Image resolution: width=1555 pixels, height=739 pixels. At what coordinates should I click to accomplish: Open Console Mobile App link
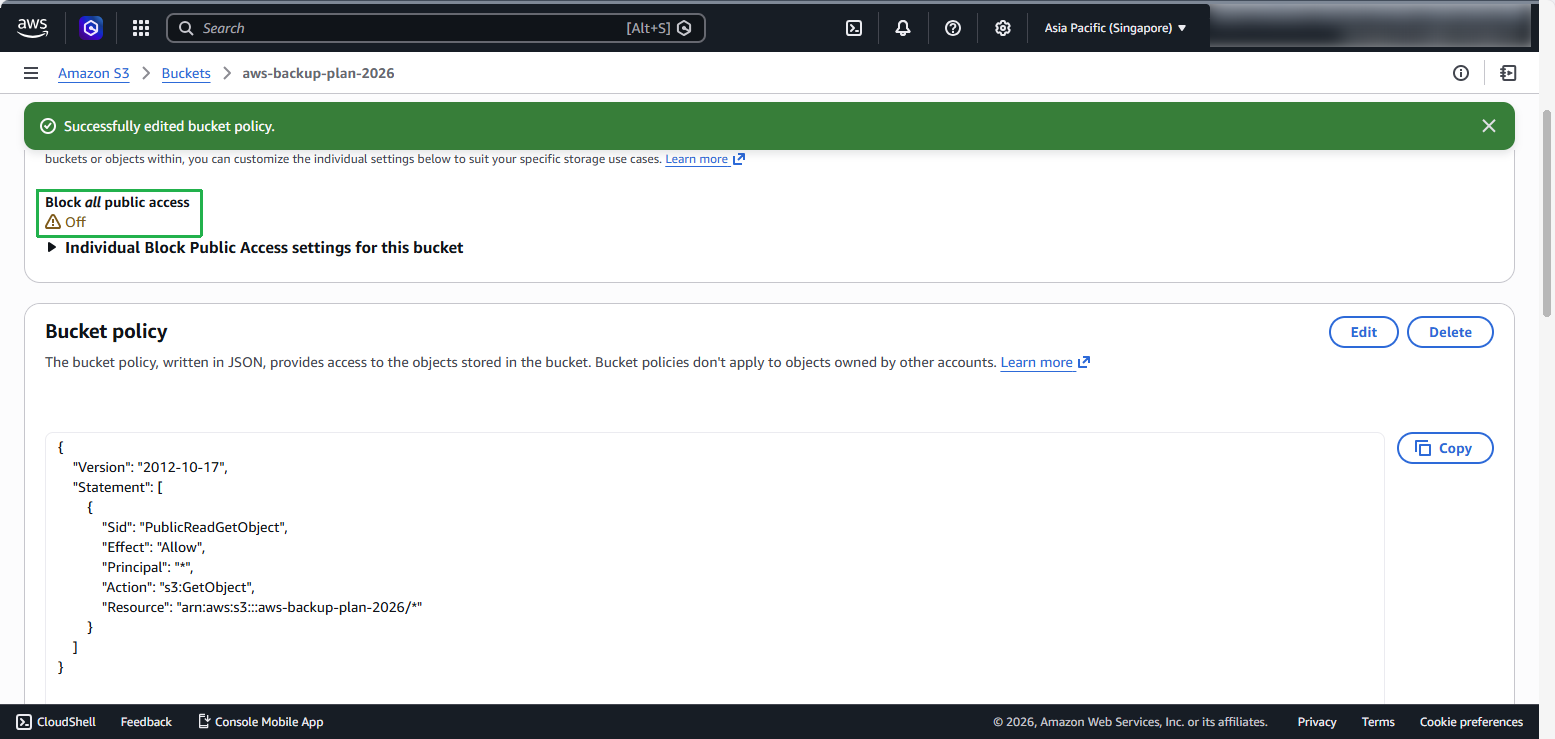coord(261,721)
